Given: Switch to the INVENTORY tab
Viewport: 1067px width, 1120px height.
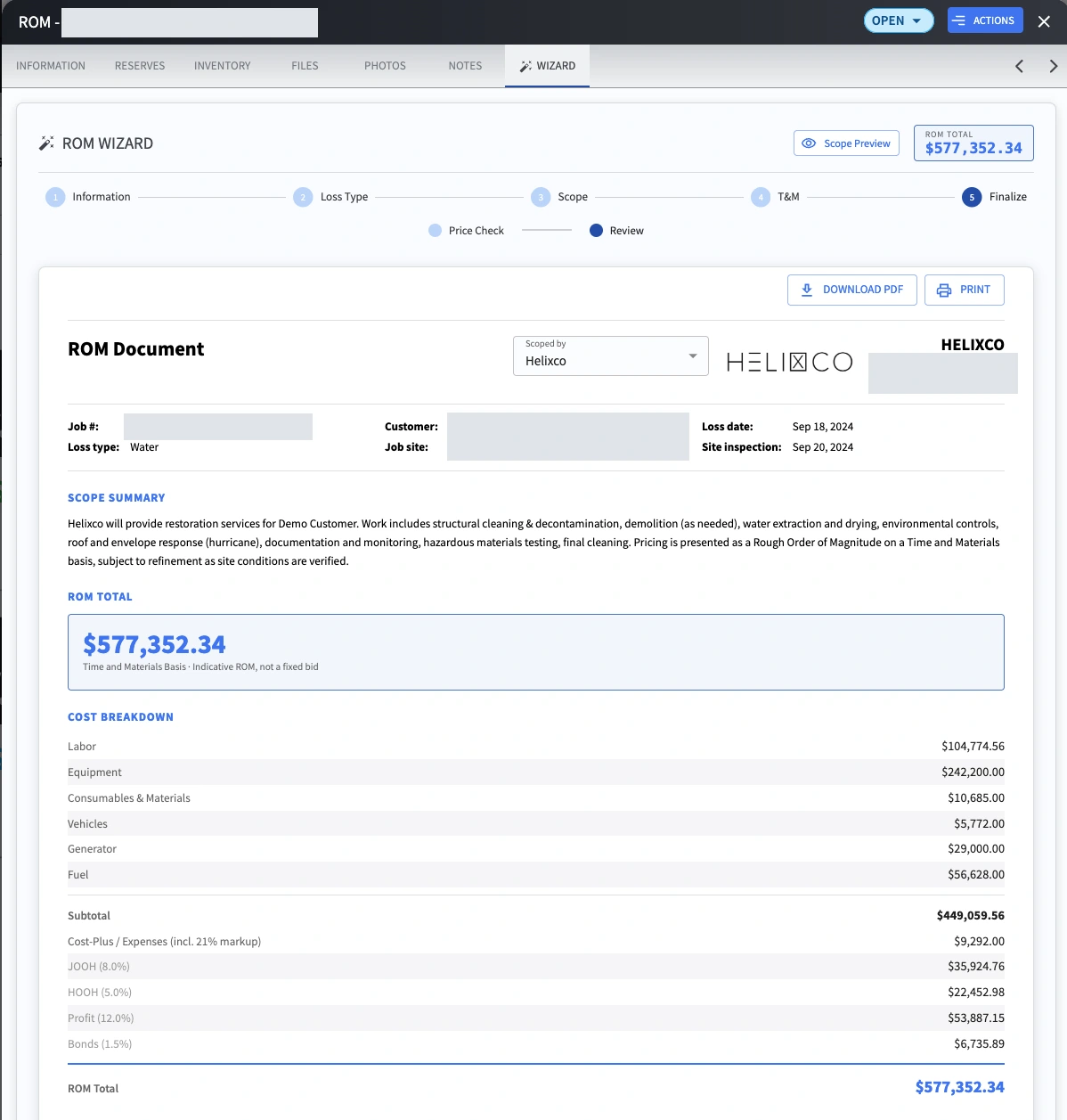Looking at the screenshot, I should [x=223, y=66].
